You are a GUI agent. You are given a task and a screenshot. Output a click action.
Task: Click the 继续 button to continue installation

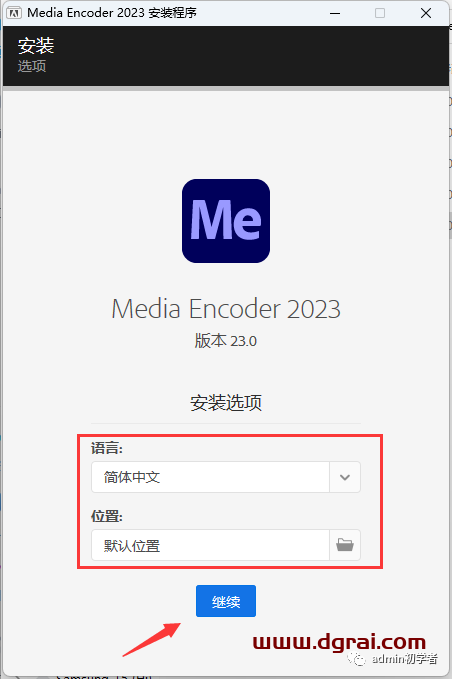[226, 601]
